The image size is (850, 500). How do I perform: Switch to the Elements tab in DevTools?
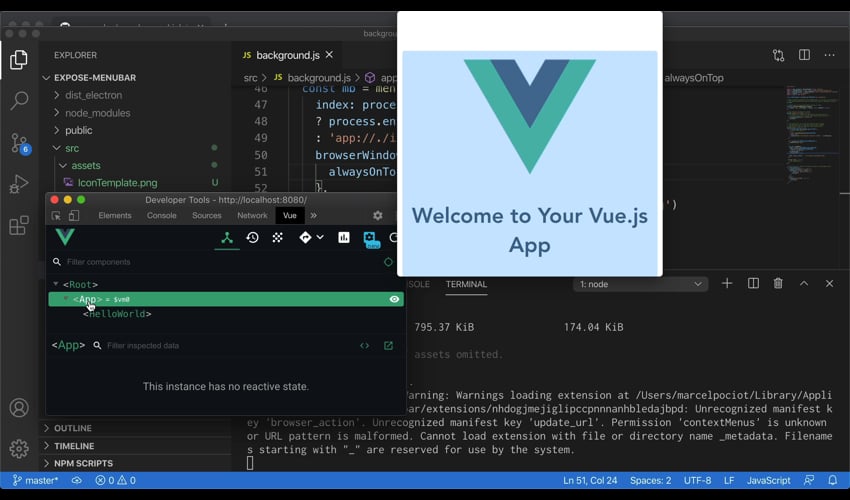click(115, 216)
